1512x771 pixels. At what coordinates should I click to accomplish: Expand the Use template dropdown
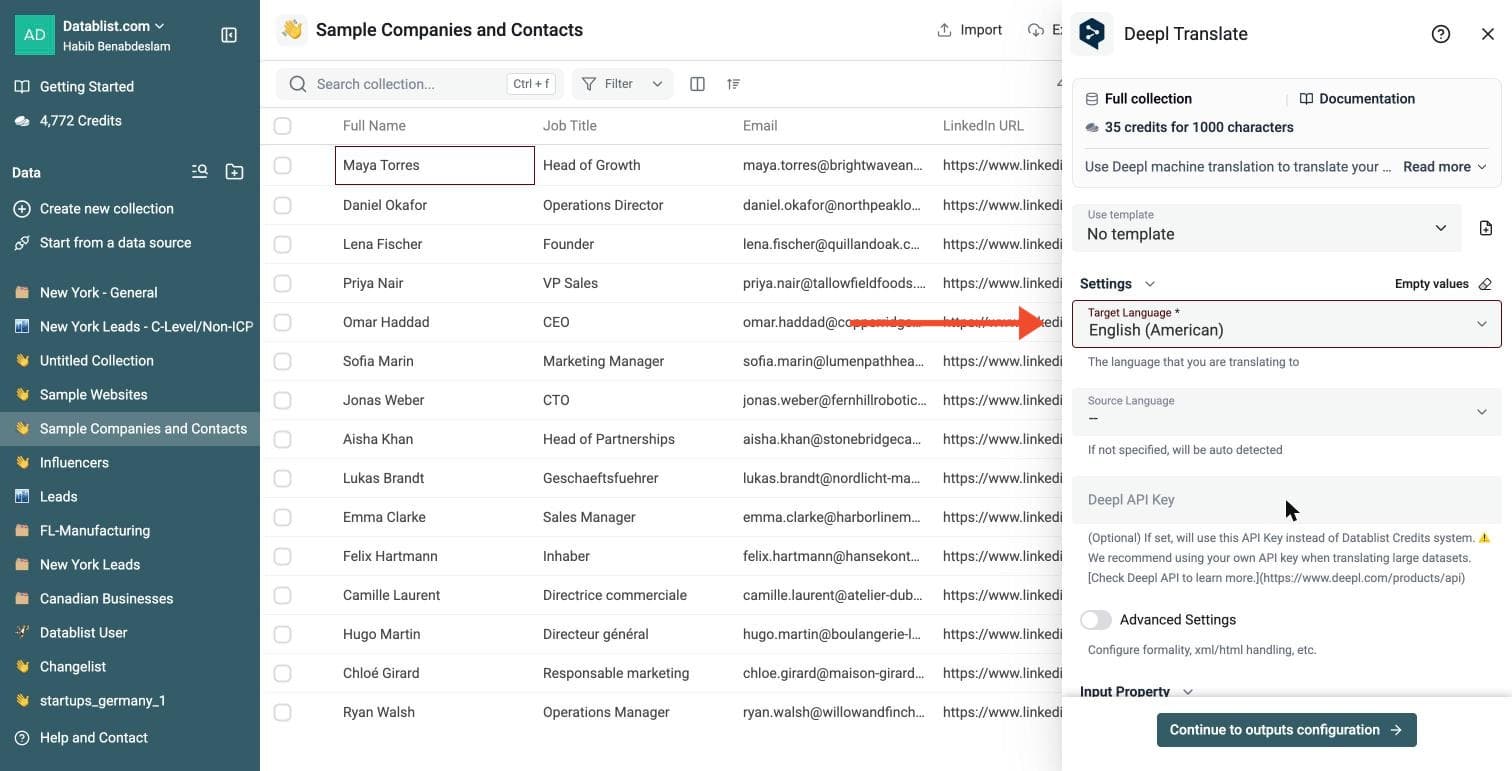[1267, 227]
